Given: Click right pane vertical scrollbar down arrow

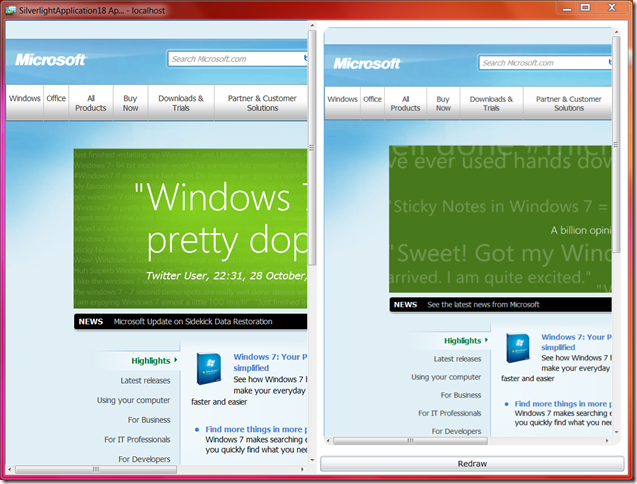Looking at the screenshot, I should (x=616, y=432).
